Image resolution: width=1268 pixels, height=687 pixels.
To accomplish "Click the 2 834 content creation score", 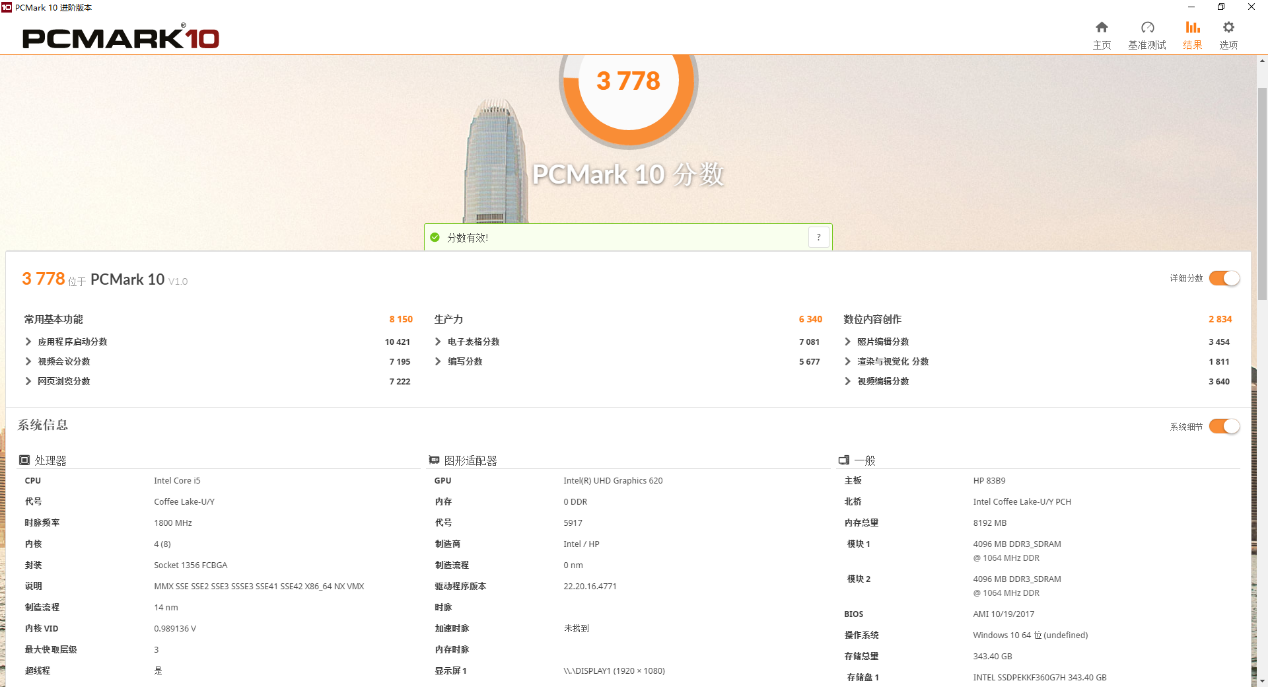I will pyautogui.click(x=1220, y=319).
